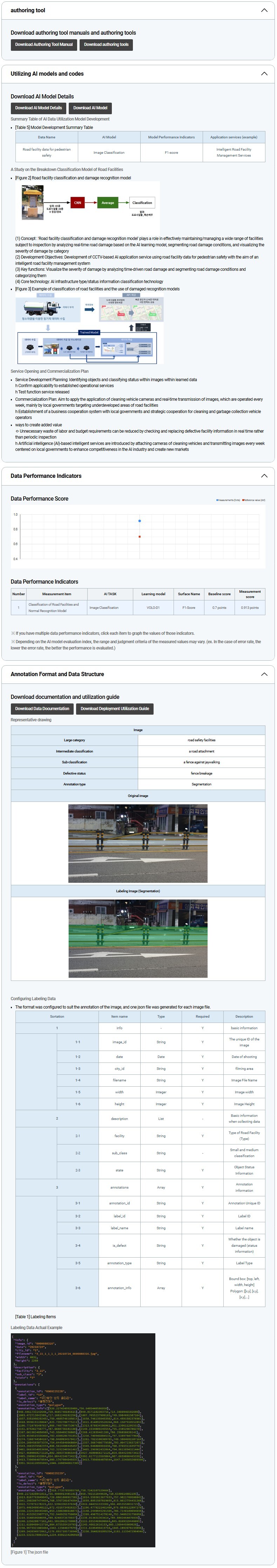This screenshot has width=277, height=1568.
Task: Open Download Deployment Utilization Guide
Action: [x=114, y=709]
